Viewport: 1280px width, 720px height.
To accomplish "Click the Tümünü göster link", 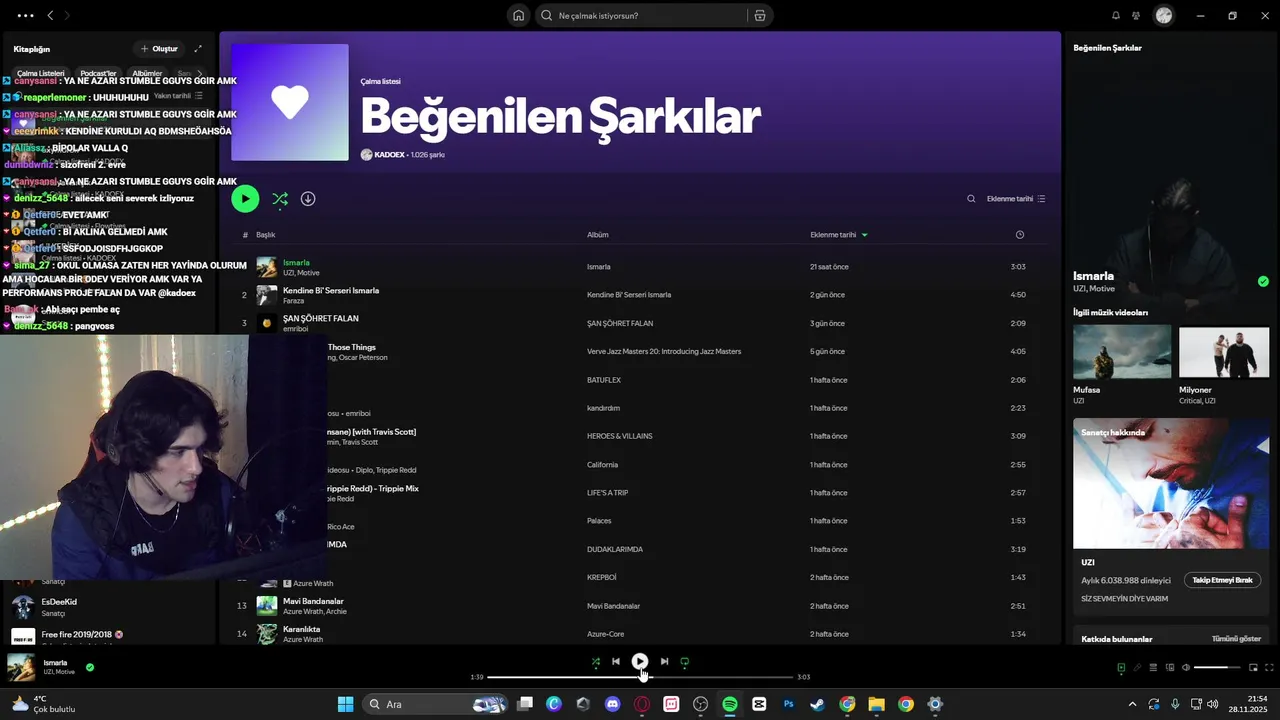I will point(1236,639).
